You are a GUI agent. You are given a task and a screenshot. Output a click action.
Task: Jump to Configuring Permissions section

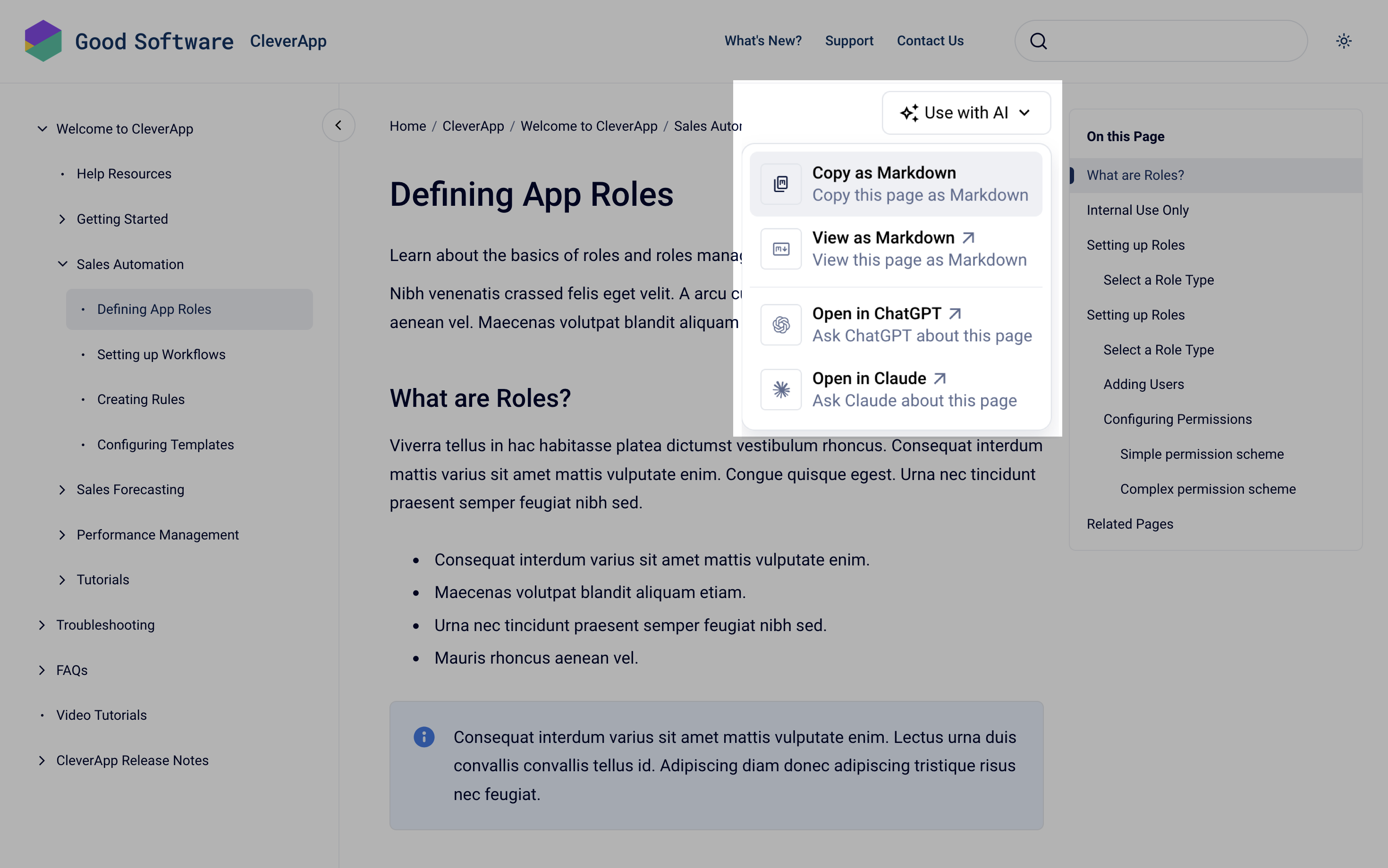(1177, 419)
